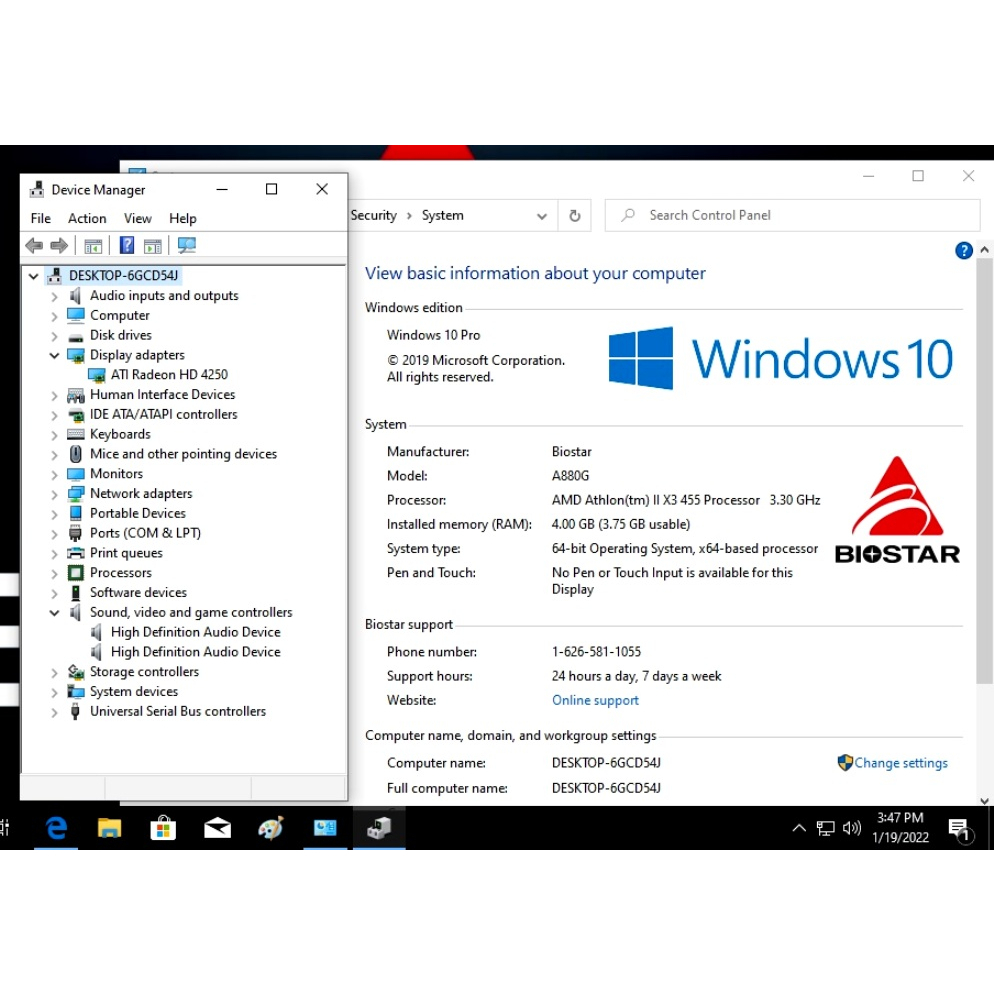Collapse the Display adapters node
The height and width of the screenshot is (994, 994).
click(x=55, y=355)
